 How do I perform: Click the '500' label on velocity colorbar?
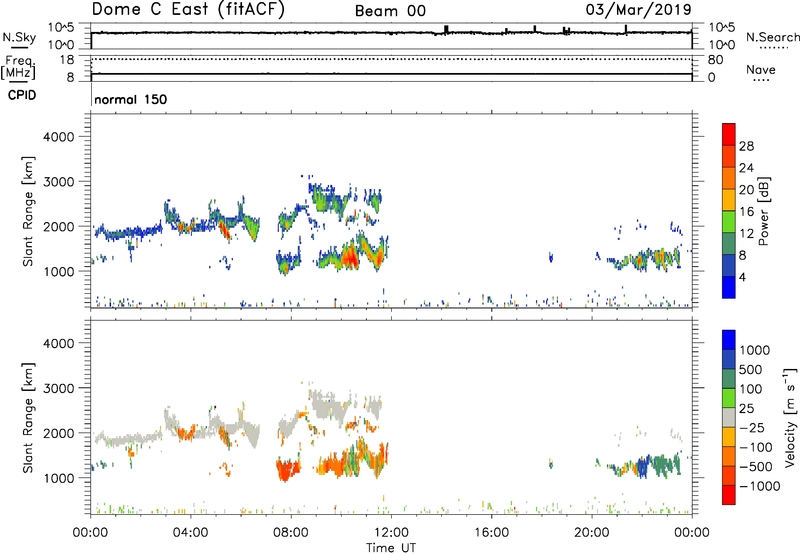point(751,370)
